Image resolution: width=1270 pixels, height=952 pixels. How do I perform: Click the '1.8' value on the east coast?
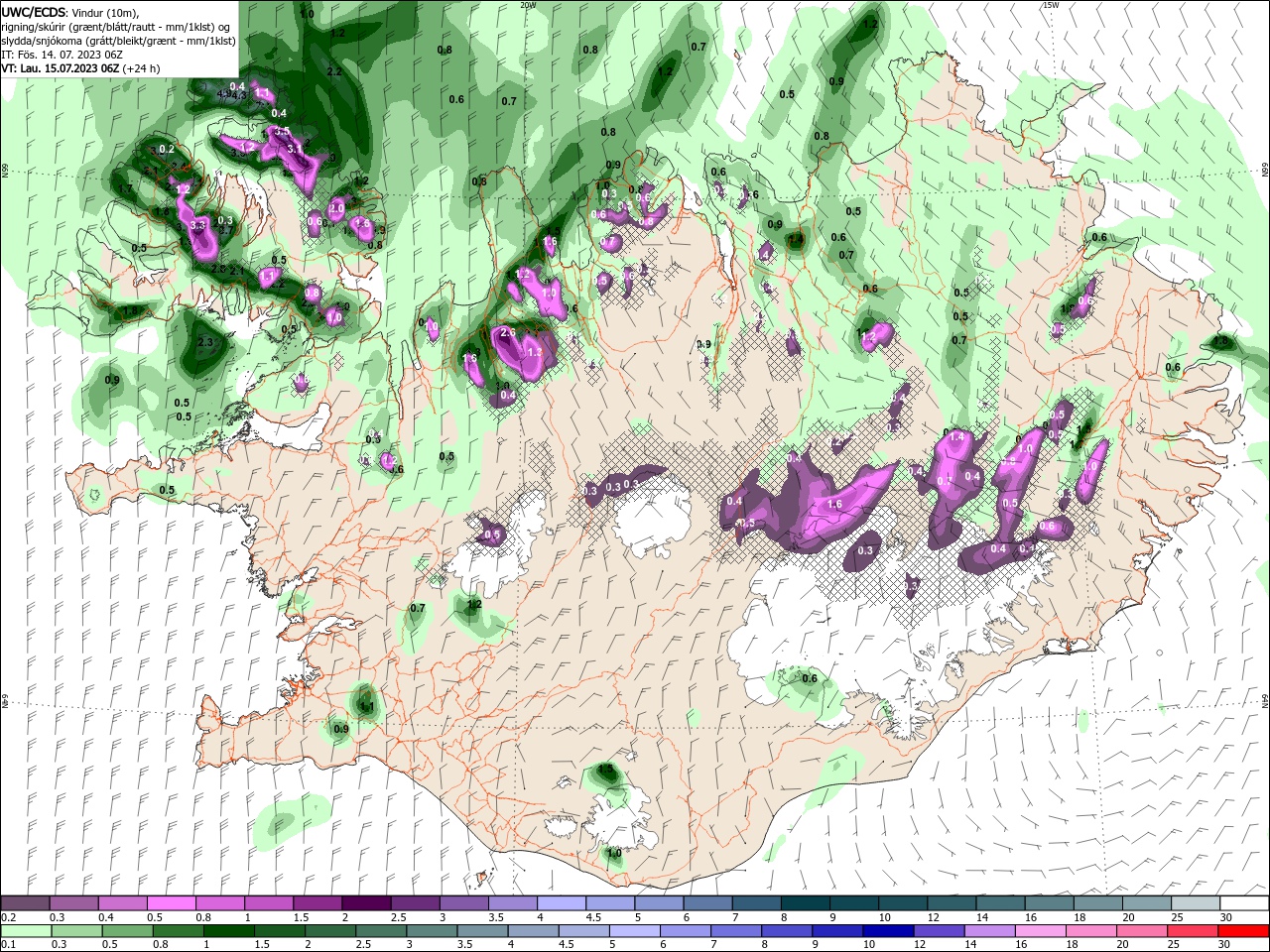pos(1221,341)
